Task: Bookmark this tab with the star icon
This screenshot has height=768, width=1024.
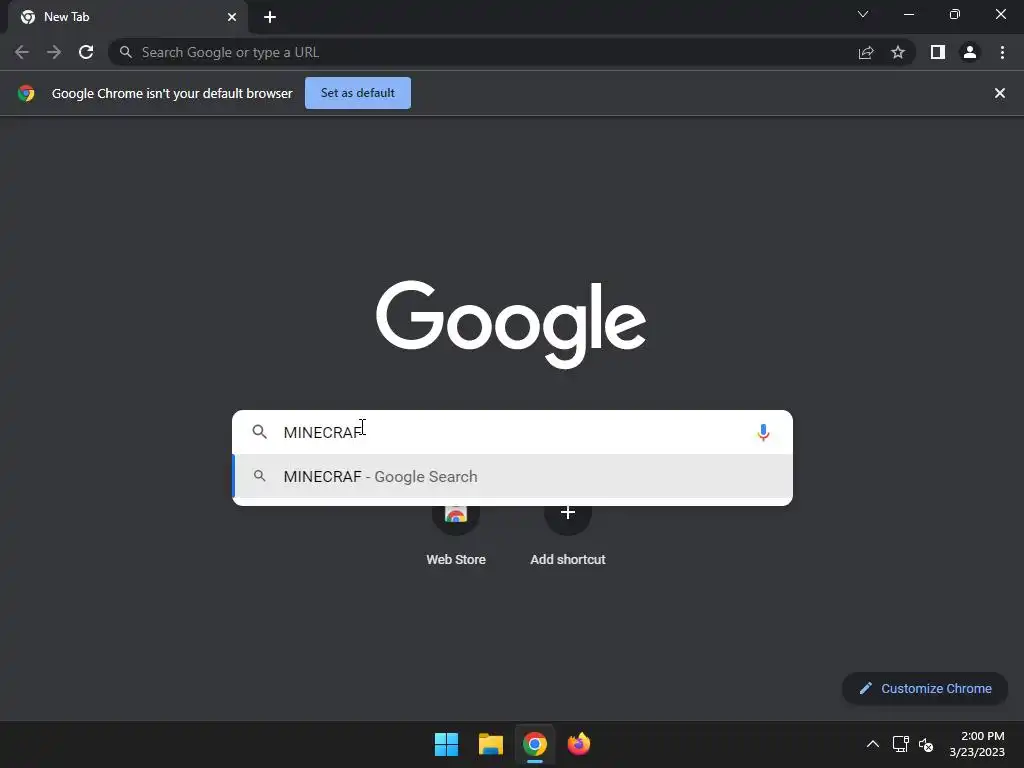Action: (898, 52)
